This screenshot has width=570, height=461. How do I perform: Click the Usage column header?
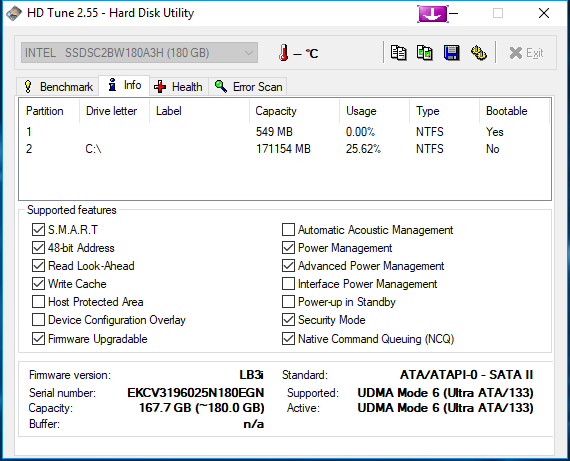click(374, 111)
